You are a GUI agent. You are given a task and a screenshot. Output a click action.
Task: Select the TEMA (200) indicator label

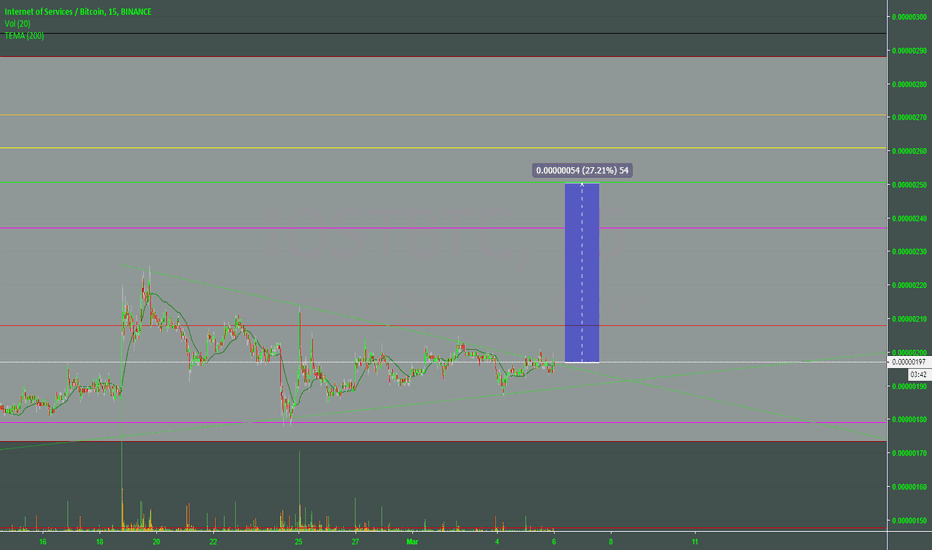click(24, 36)
